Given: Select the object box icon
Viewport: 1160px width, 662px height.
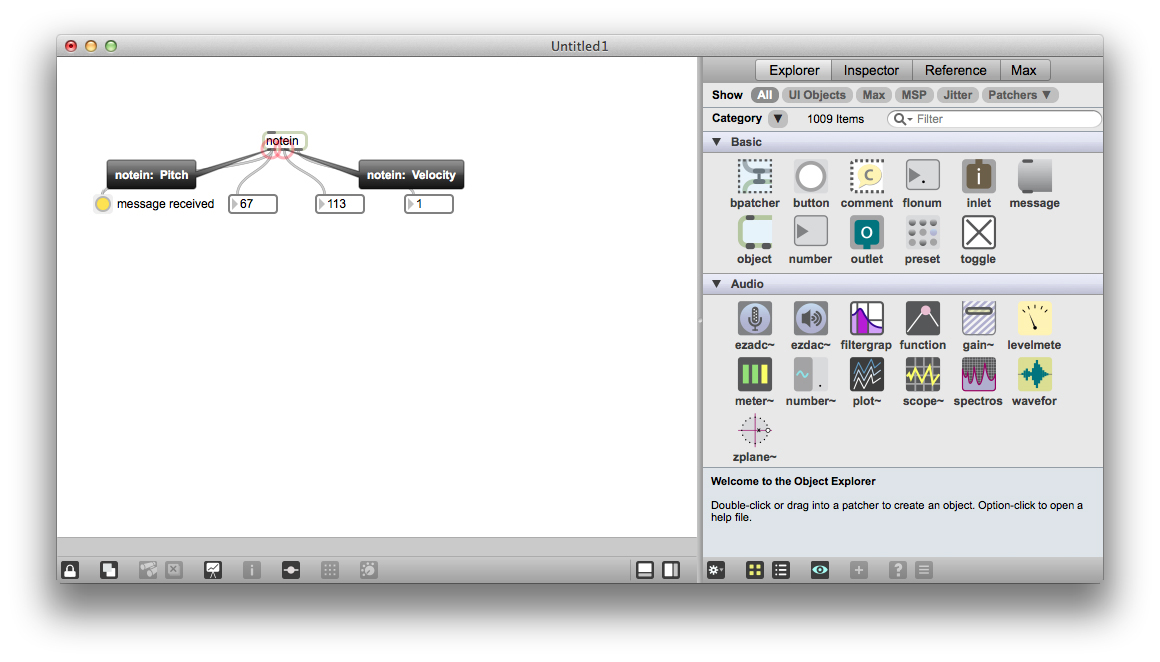Looking at the screenshot, I should [x=755, y=232].
